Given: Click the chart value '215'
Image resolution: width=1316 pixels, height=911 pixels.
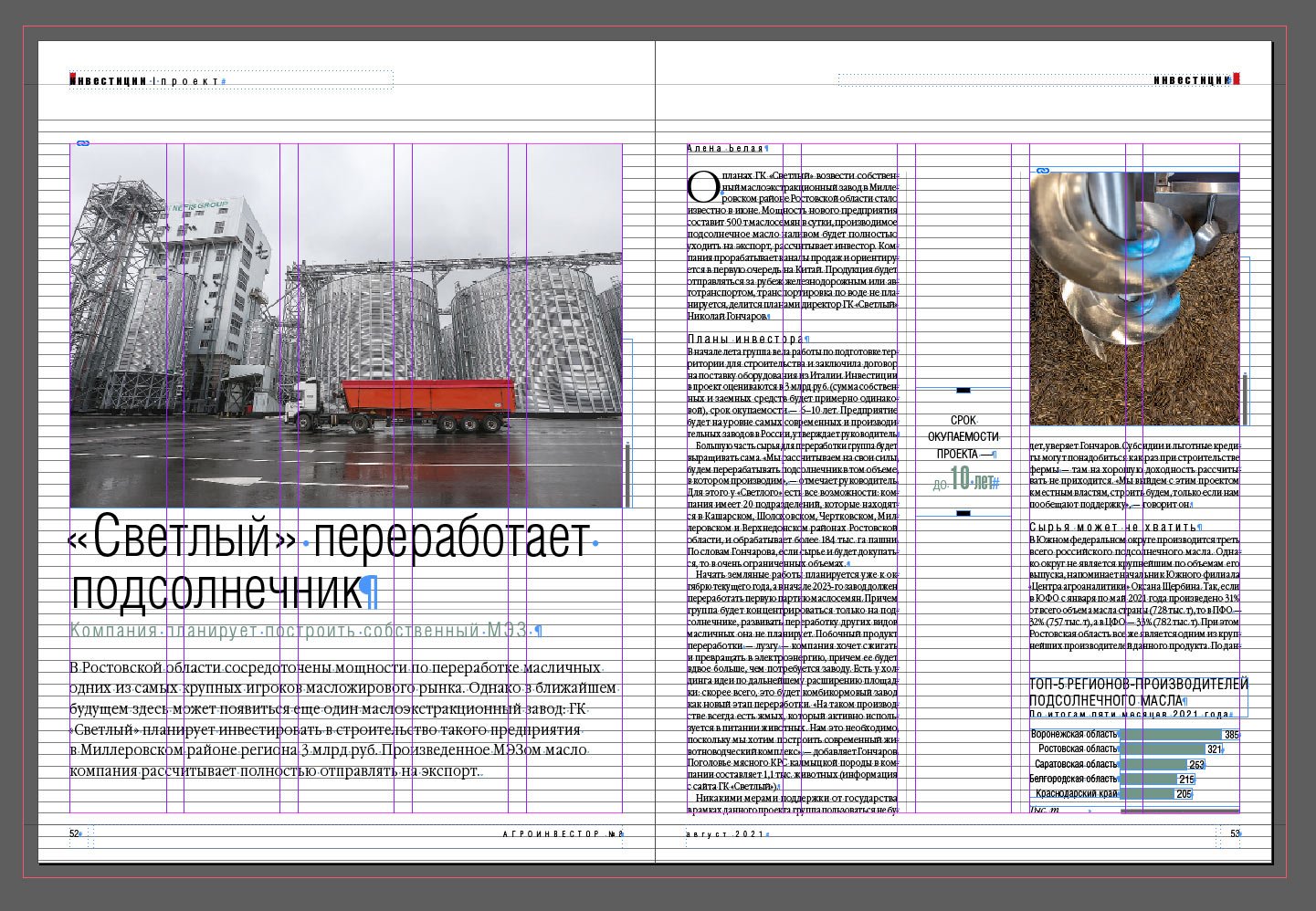Looking at the screenshot, I should click(1186, 780).
